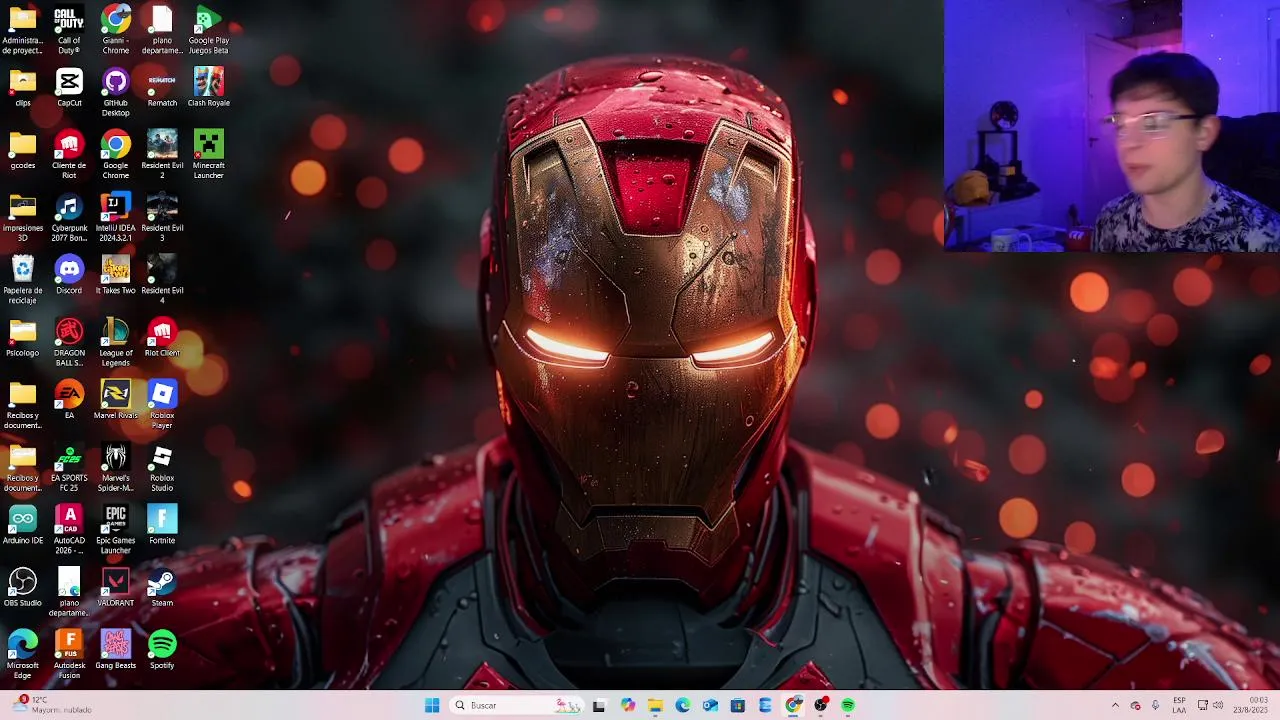Open the Windows Start menu
1280x720 pixels.
pyautogui.click(x=432, y=705)
